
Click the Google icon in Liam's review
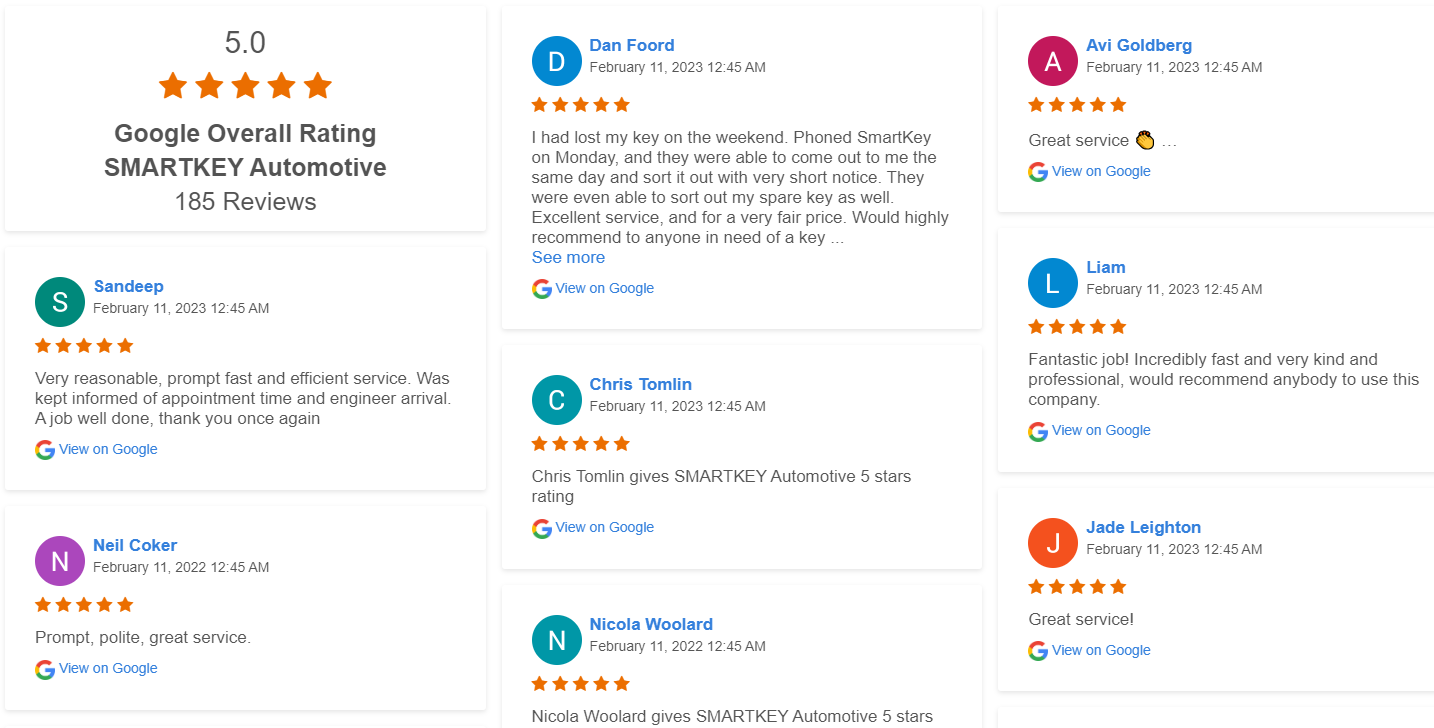[1038, 431]
